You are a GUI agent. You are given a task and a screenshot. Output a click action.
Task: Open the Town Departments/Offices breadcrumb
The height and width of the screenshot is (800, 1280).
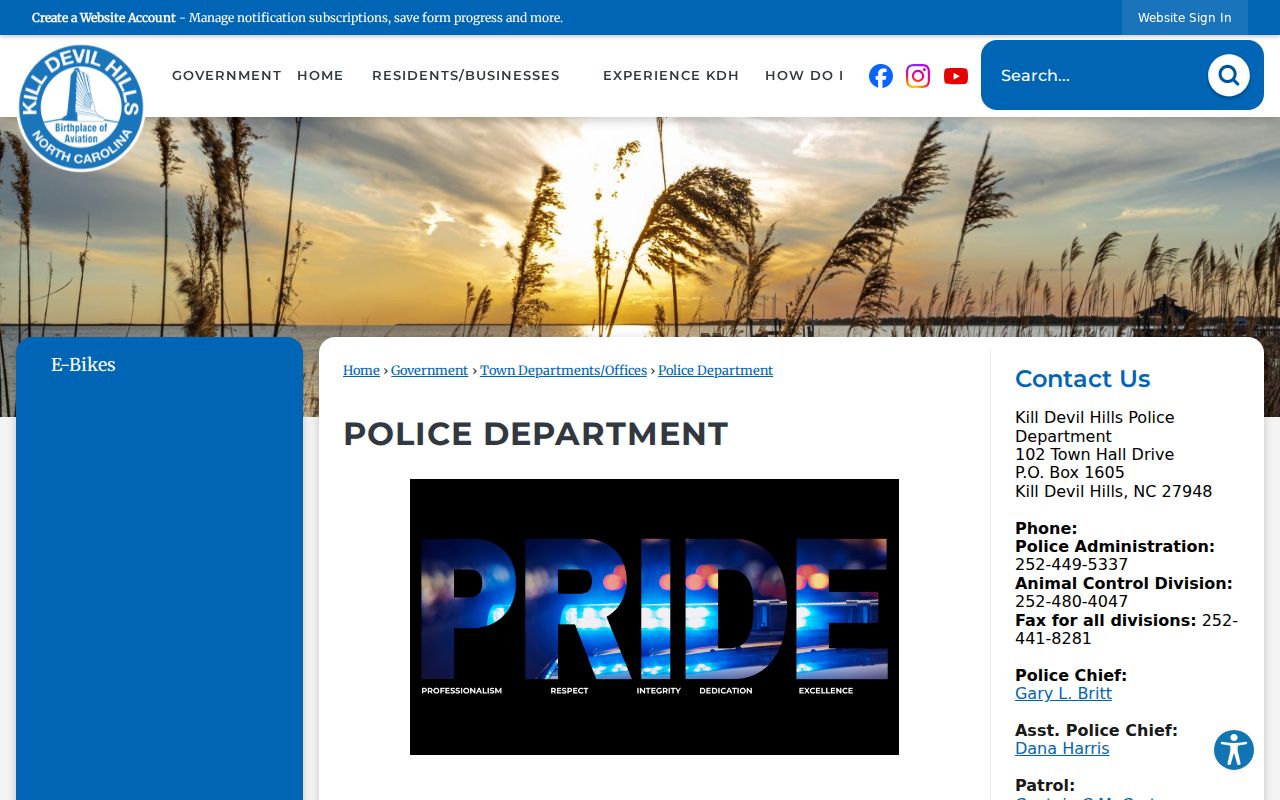click(x=563, y=370)
